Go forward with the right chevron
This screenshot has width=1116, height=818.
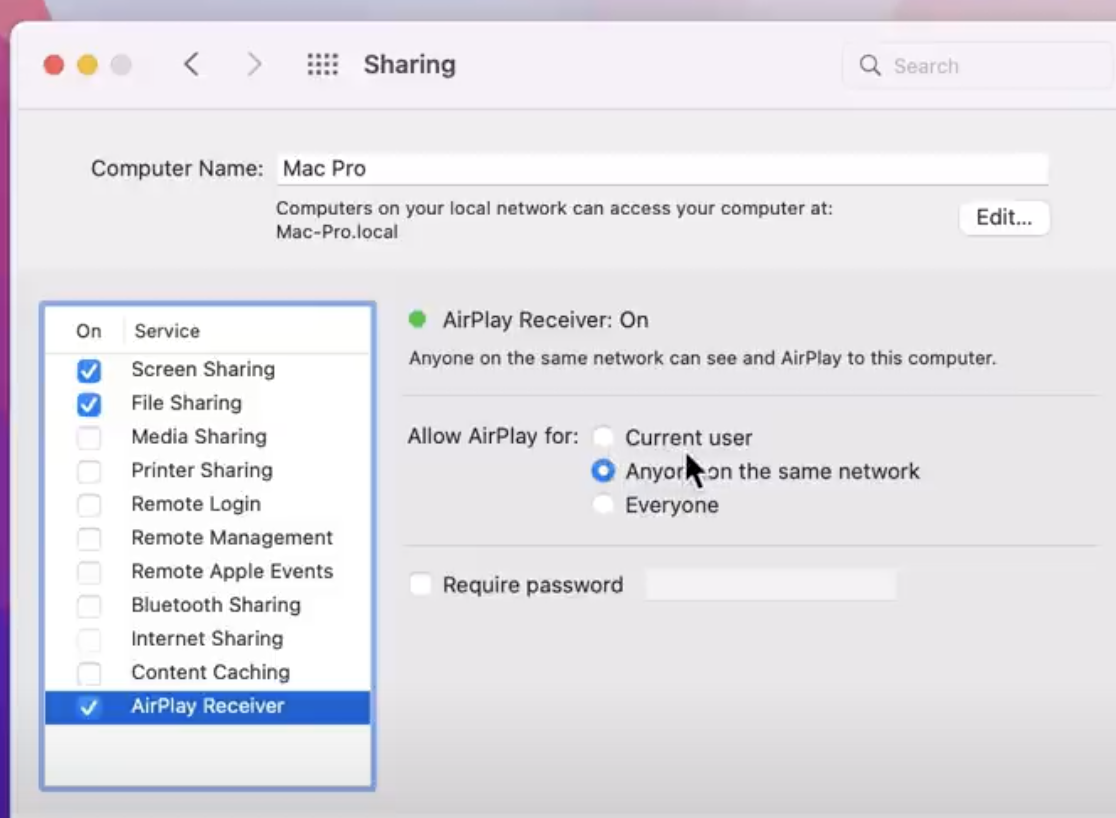point(254,65)
